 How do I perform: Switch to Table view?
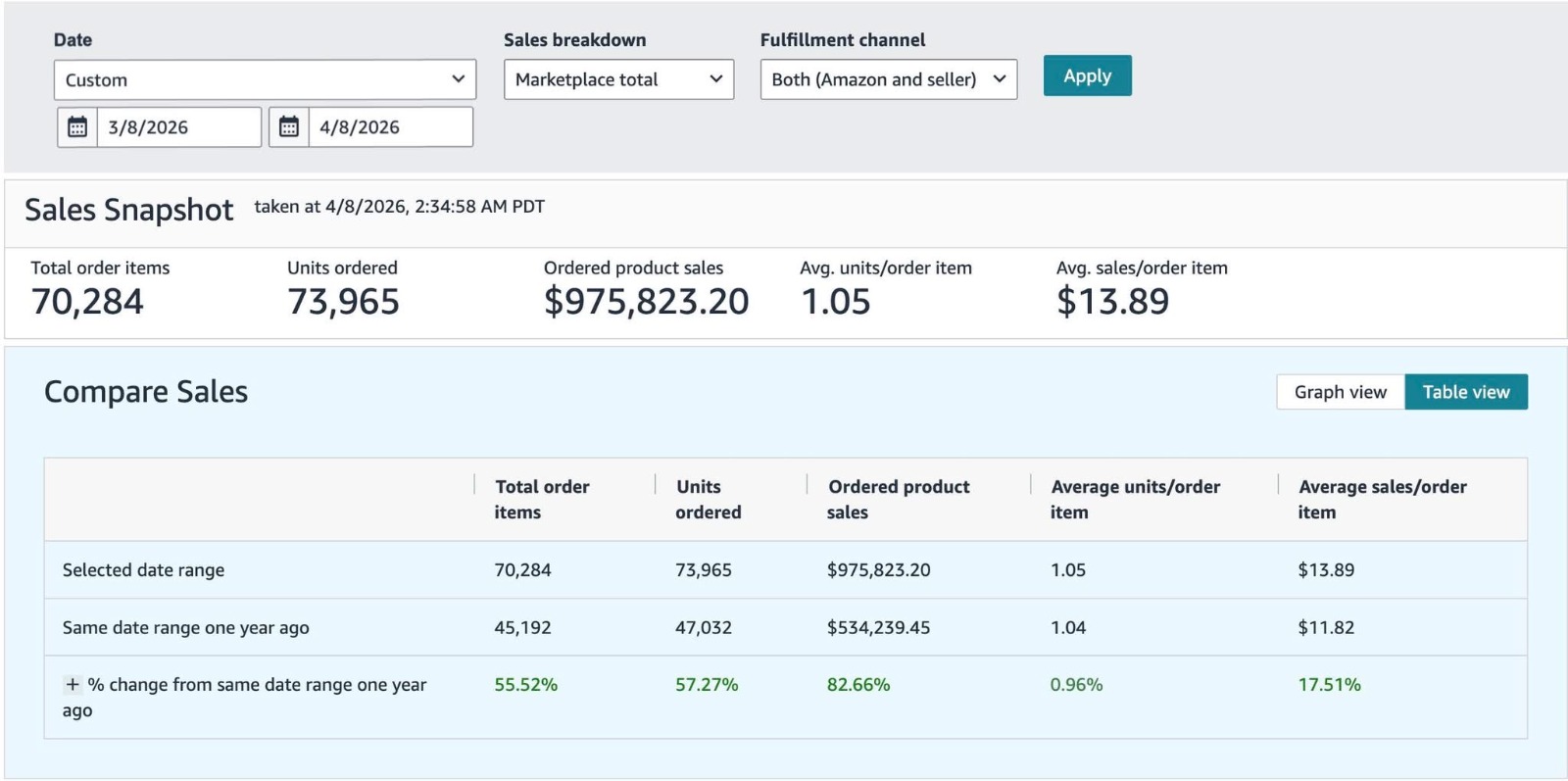click(x=1466, y=392)
